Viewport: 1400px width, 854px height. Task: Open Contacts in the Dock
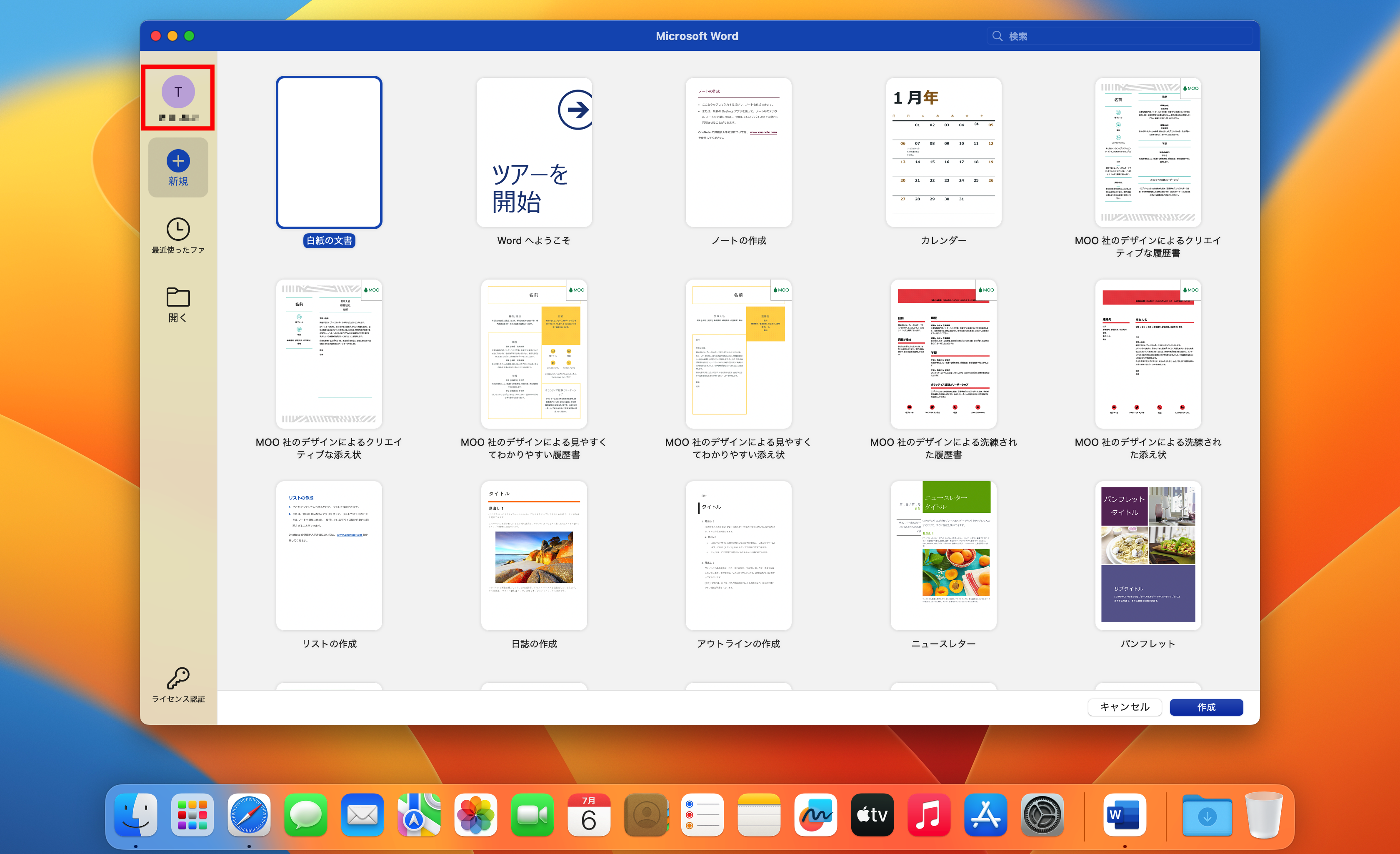pos(646,815)
